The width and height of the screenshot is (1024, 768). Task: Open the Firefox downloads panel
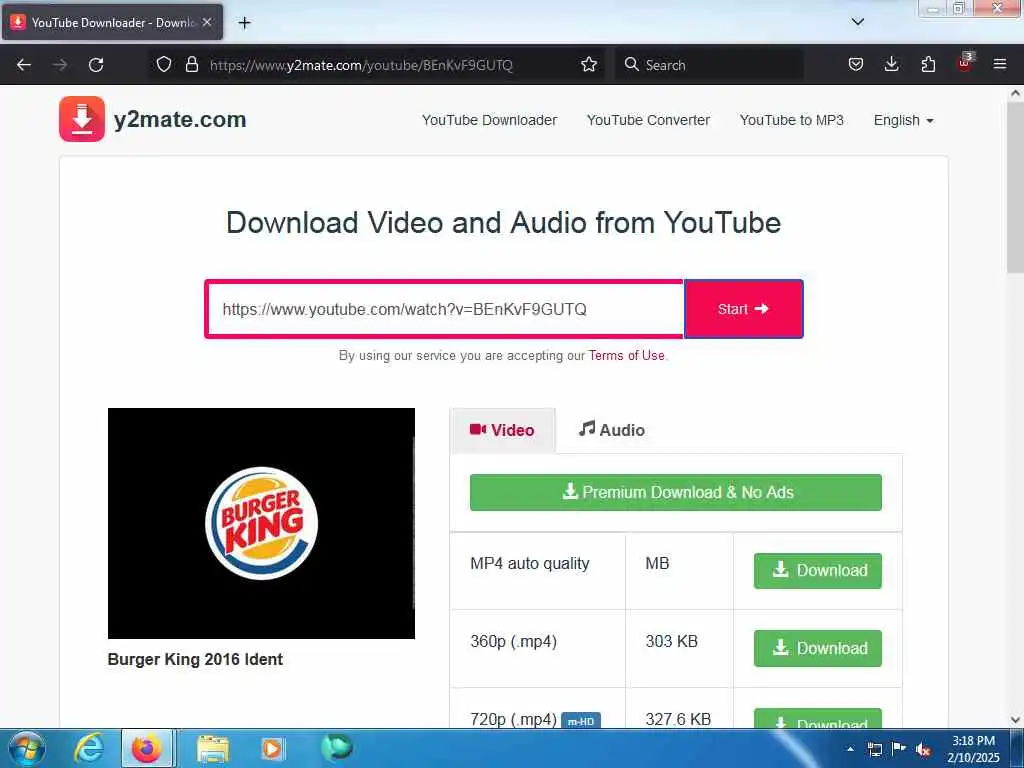pos(891,64)
